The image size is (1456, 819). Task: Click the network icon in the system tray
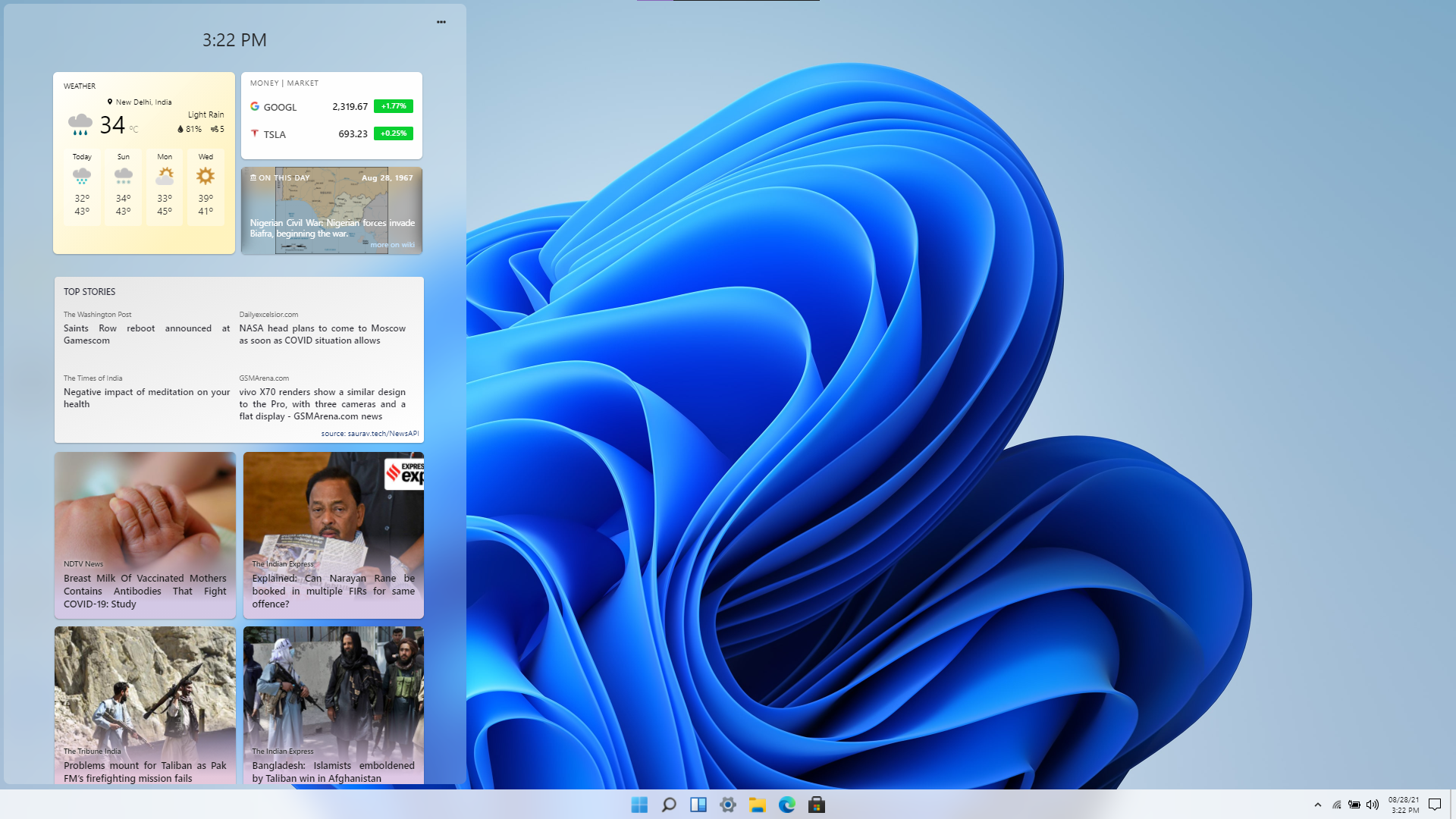[x=1336, y=805]
